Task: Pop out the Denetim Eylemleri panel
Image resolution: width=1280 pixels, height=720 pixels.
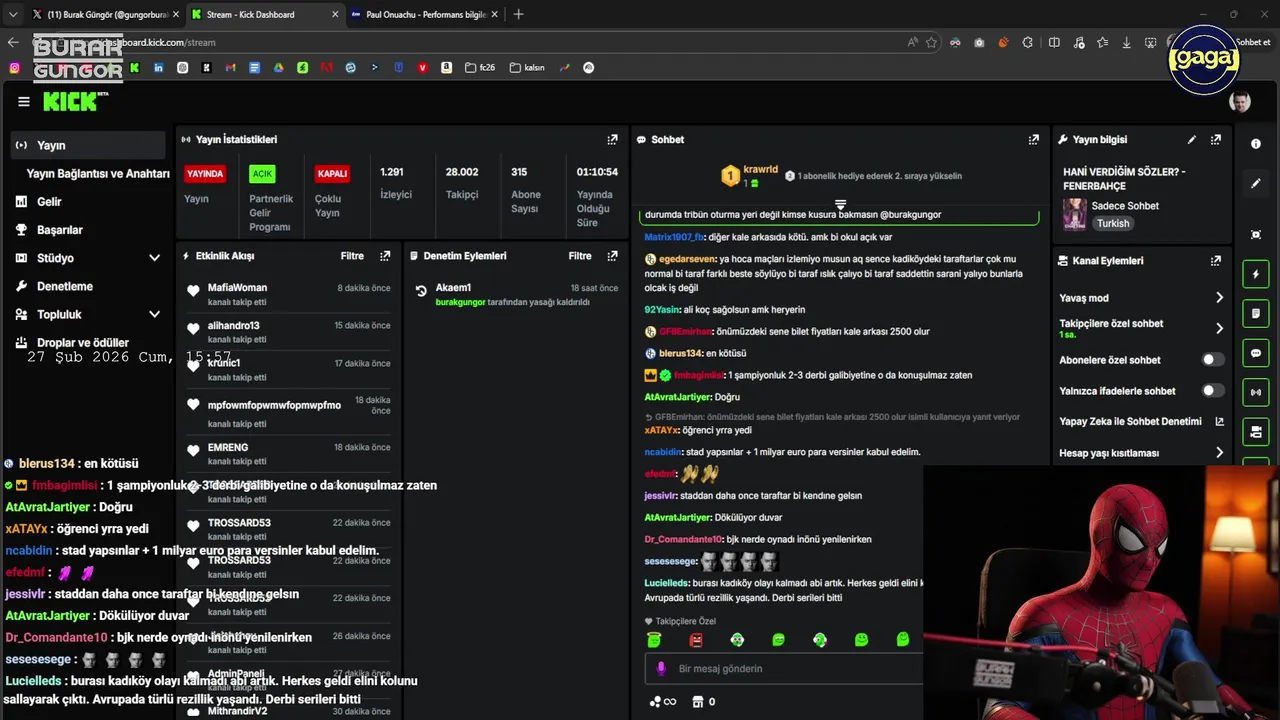Action: 612,256
